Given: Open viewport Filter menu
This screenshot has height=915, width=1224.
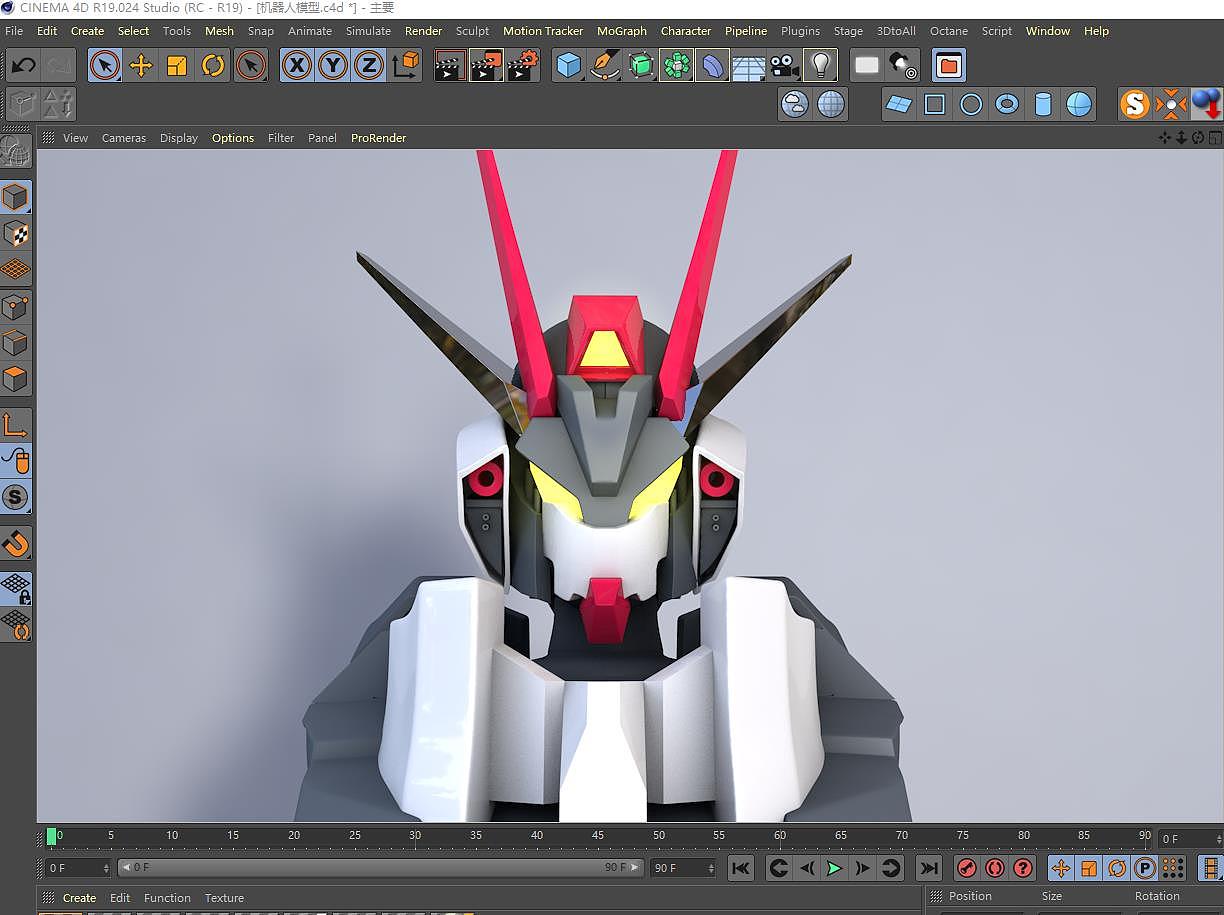Looking at the screenshot, I should click(x=281, y=138).
